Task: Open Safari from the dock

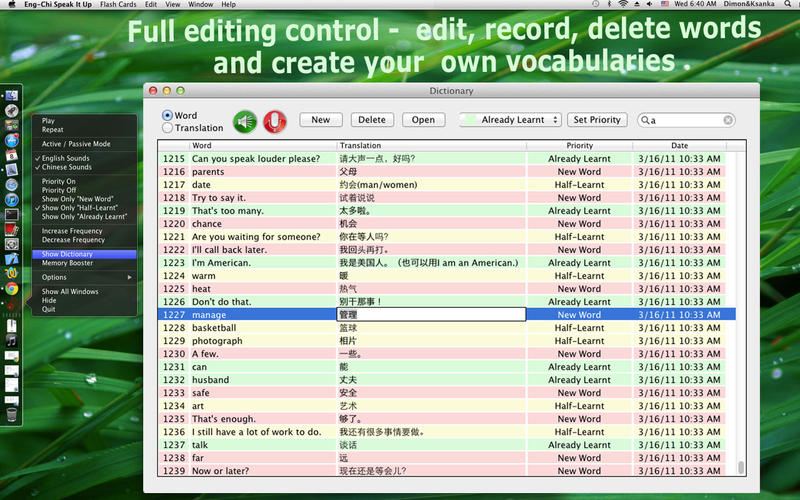Action: pos(11,184)
